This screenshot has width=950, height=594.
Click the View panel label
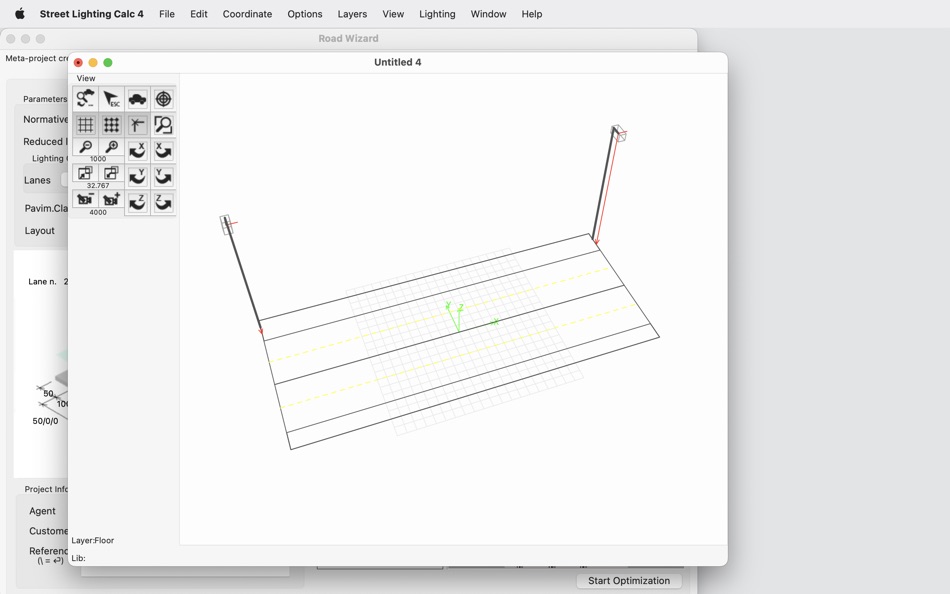point(86,78)
